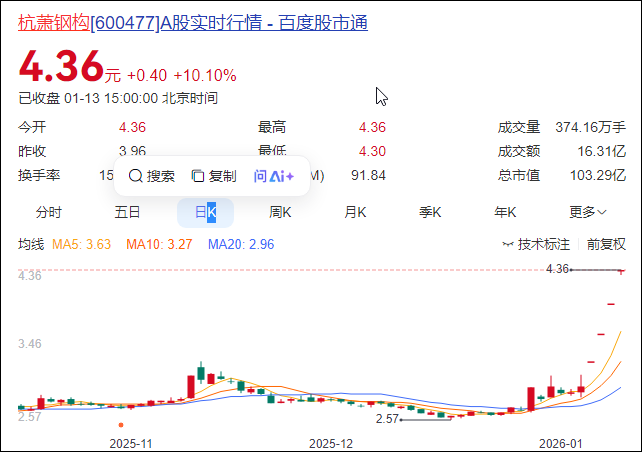This screenshot has height=452, width=642.
Task: Switch to the 五日 chart tab
Action: (127, 212)
